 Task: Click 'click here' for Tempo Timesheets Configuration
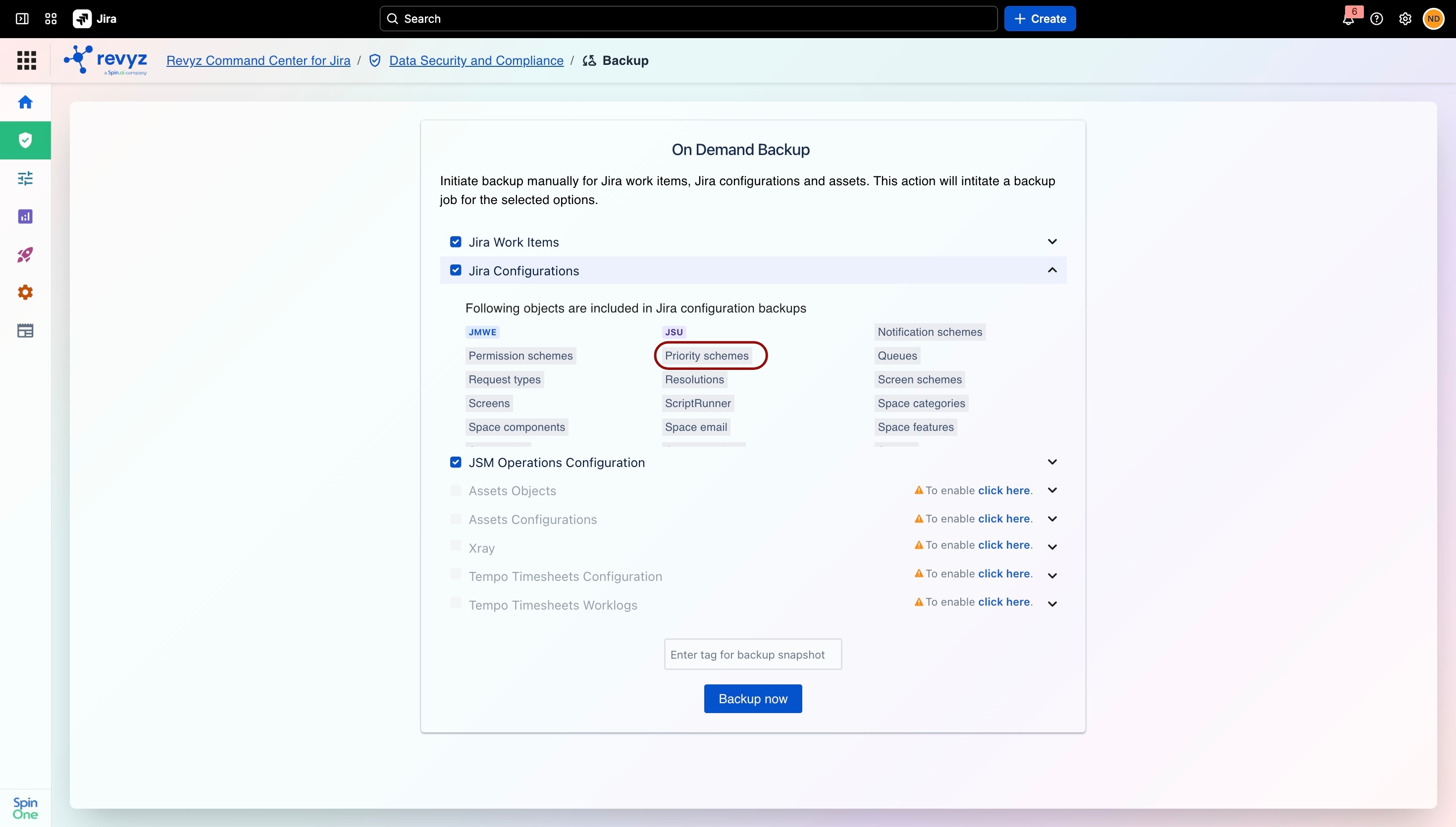pos(1004,573)
